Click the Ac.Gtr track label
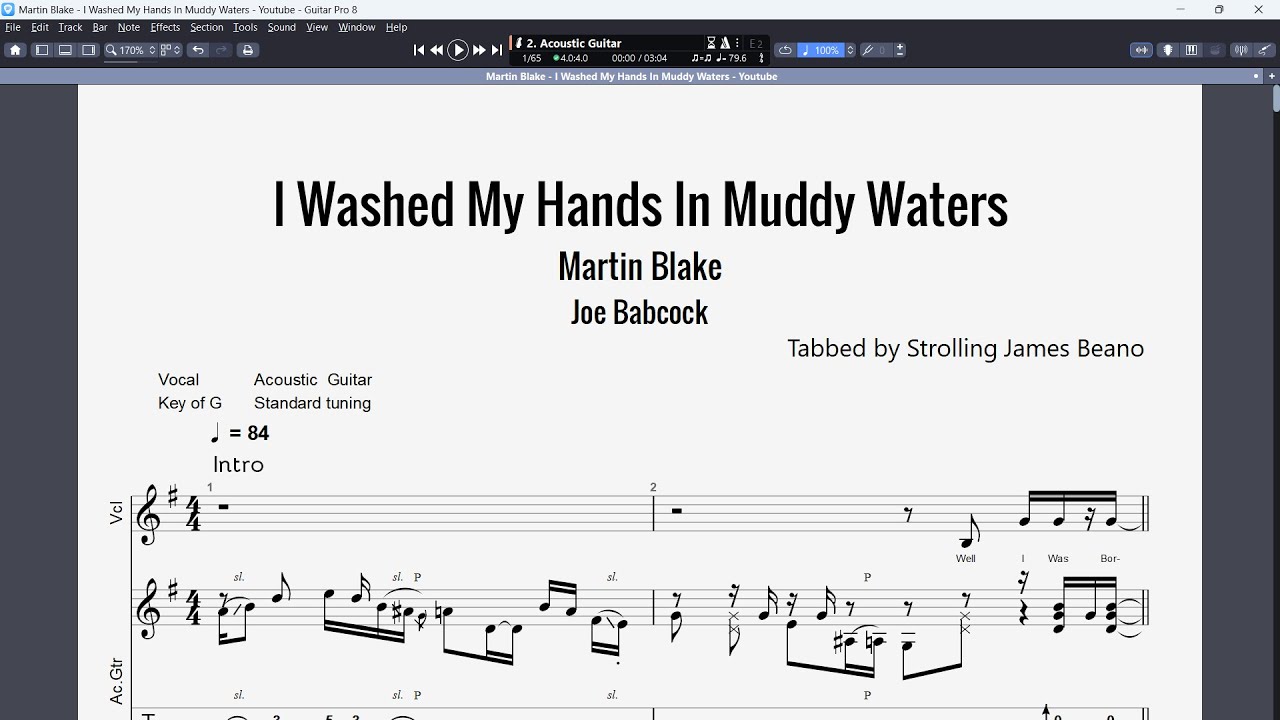The width and height of the screenshot is (1280, 720). click(116, 681)
